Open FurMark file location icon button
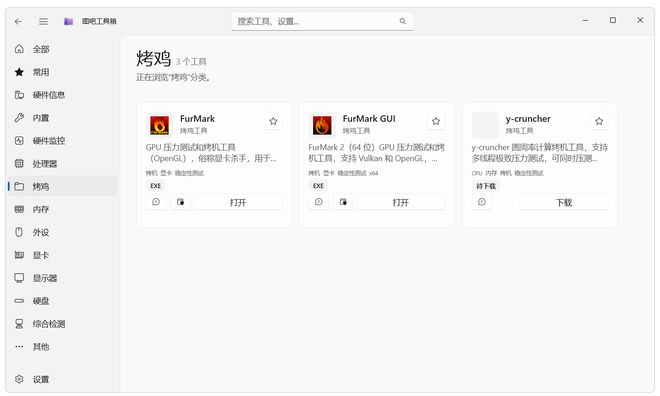Image resolution: width=660 pixels, height=396 pixels. (180, 202)
